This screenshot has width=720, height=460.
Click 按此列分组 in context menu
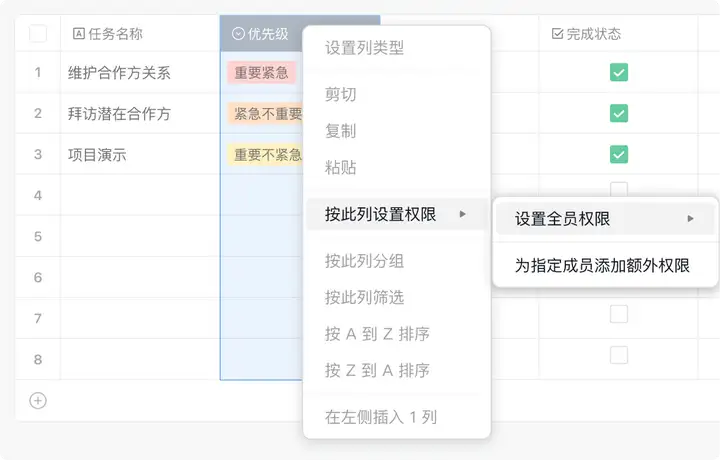coord(364,261)
